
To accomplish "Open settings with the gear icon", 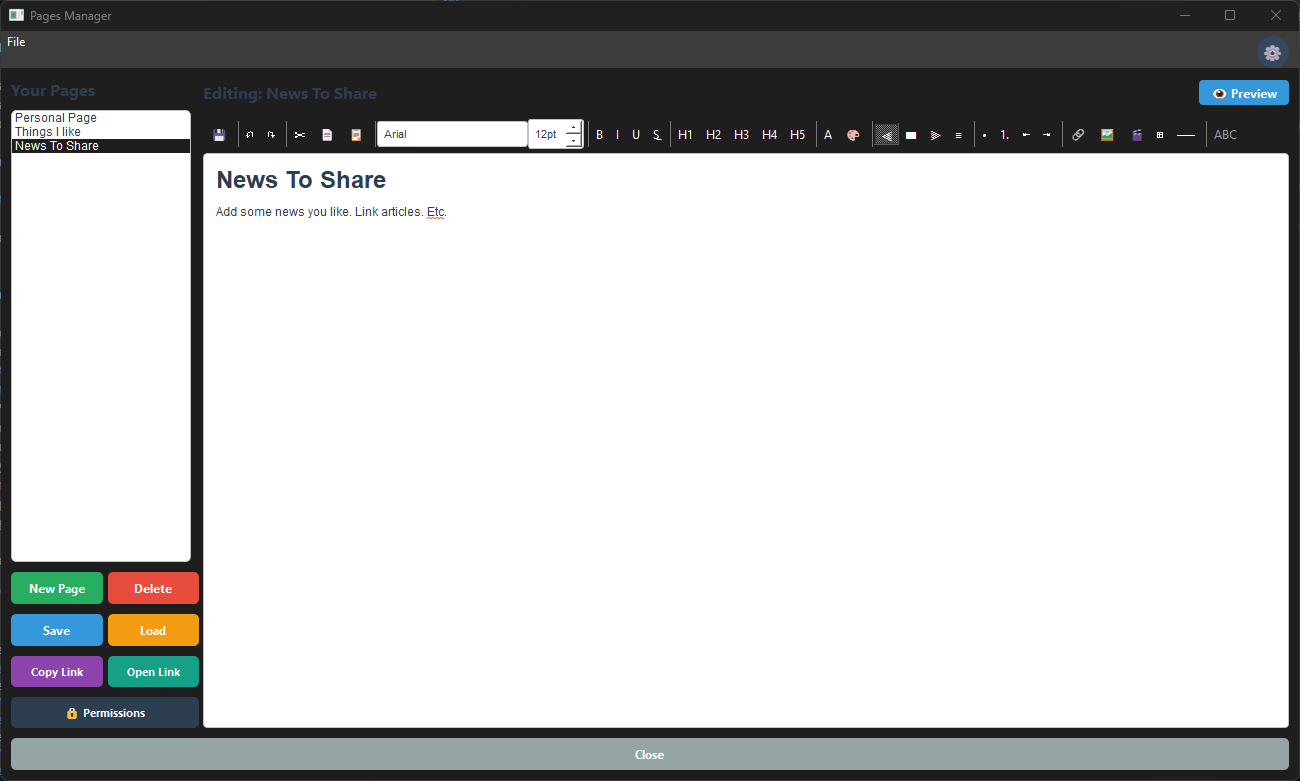I will point(1272,53).
